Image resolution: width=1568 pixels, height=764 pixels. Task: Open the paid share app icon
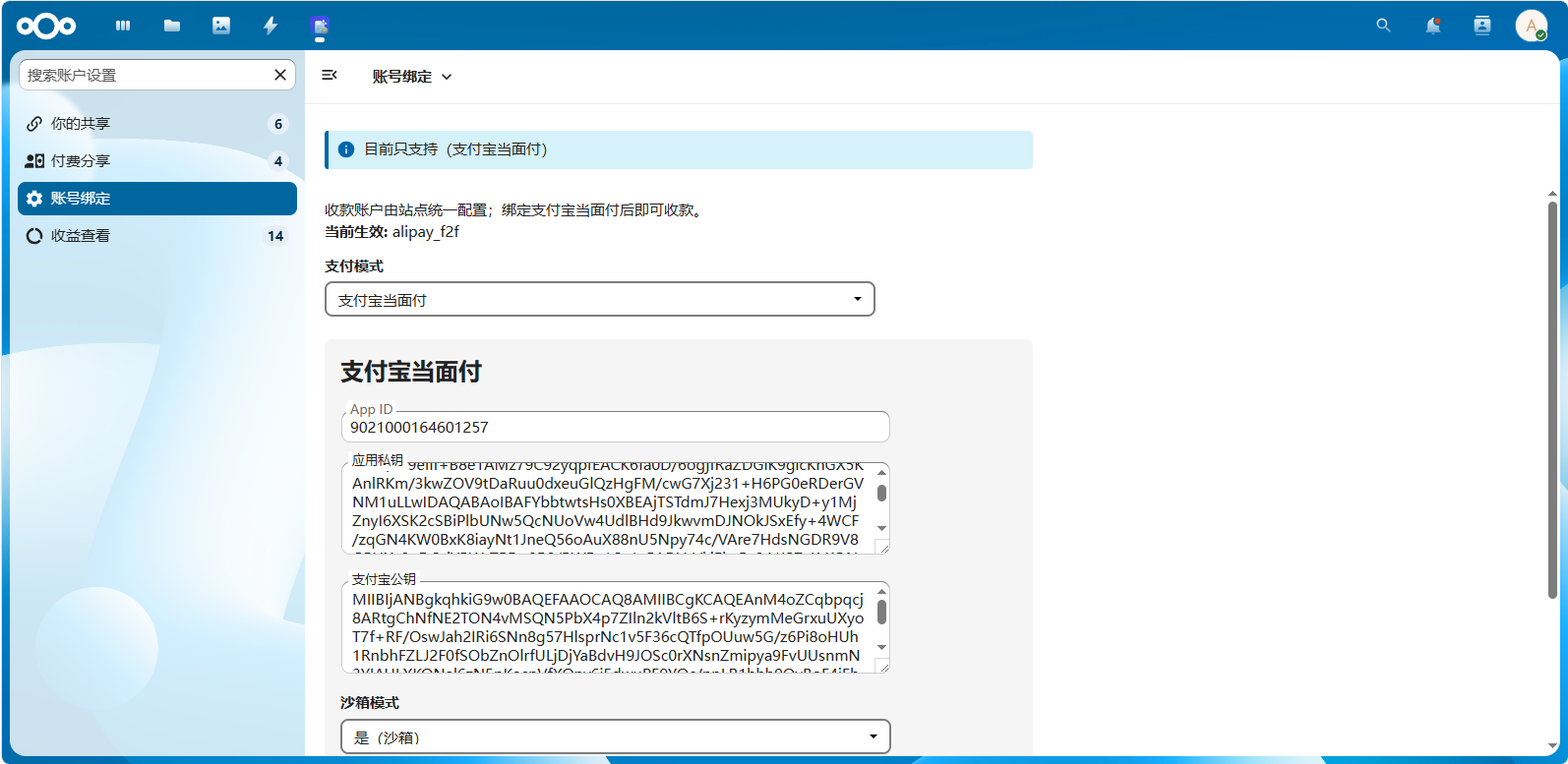coord(320,26)
